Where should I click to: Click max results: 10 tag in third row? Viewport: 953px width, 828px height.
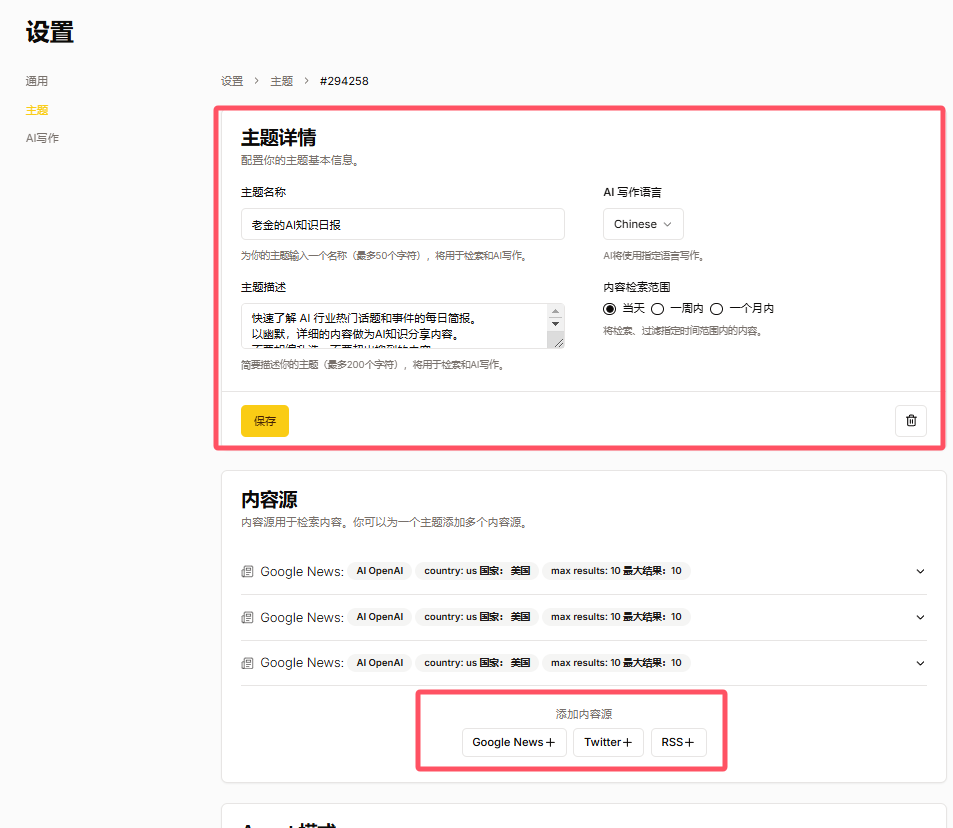616,663
